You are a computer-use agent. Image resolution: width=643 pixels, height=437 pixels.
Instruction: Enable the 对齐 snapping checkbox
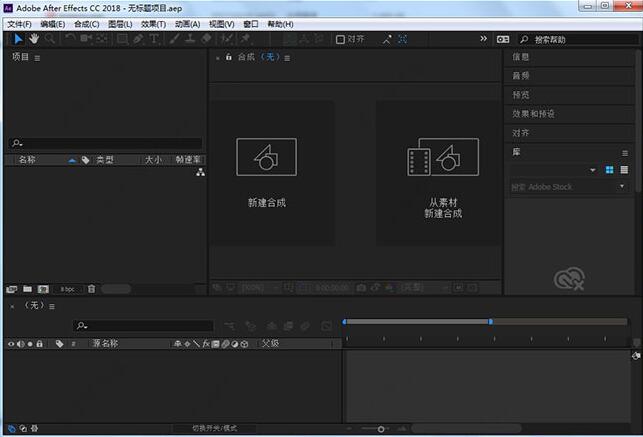[x=340, y=39]
